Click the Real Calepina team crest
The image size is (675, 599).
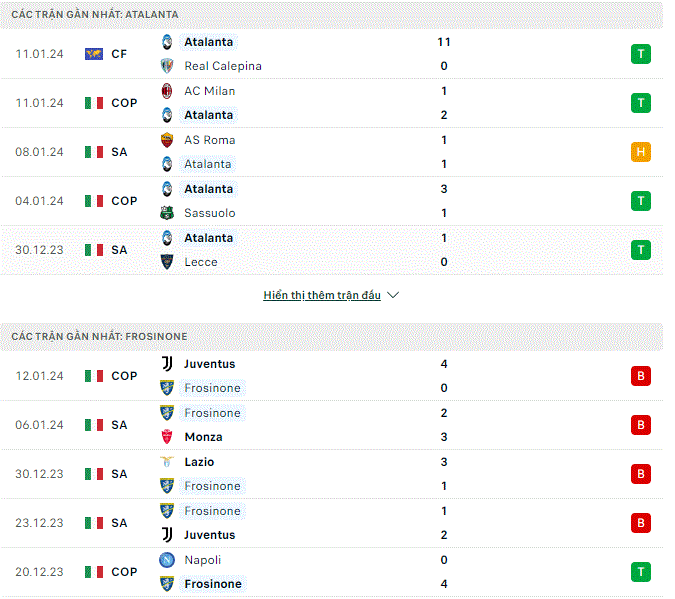coord(167,66)
